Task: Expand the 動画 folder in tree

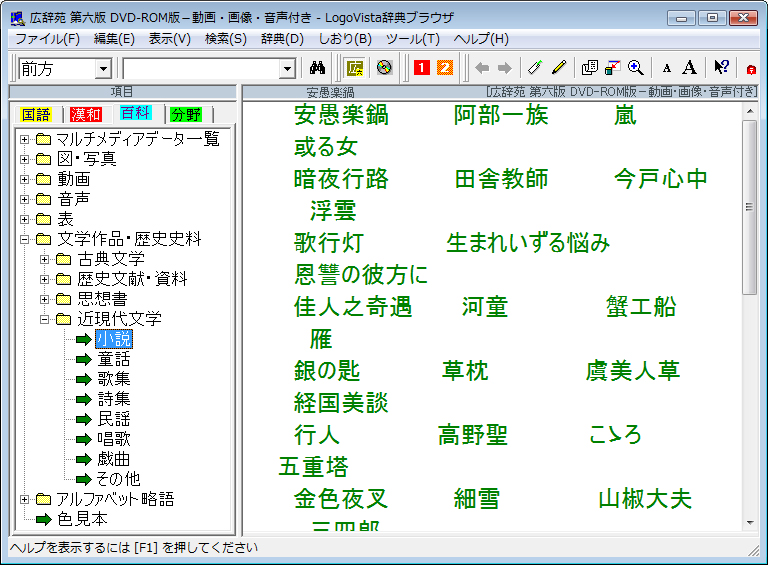Action: click(25, 179)
